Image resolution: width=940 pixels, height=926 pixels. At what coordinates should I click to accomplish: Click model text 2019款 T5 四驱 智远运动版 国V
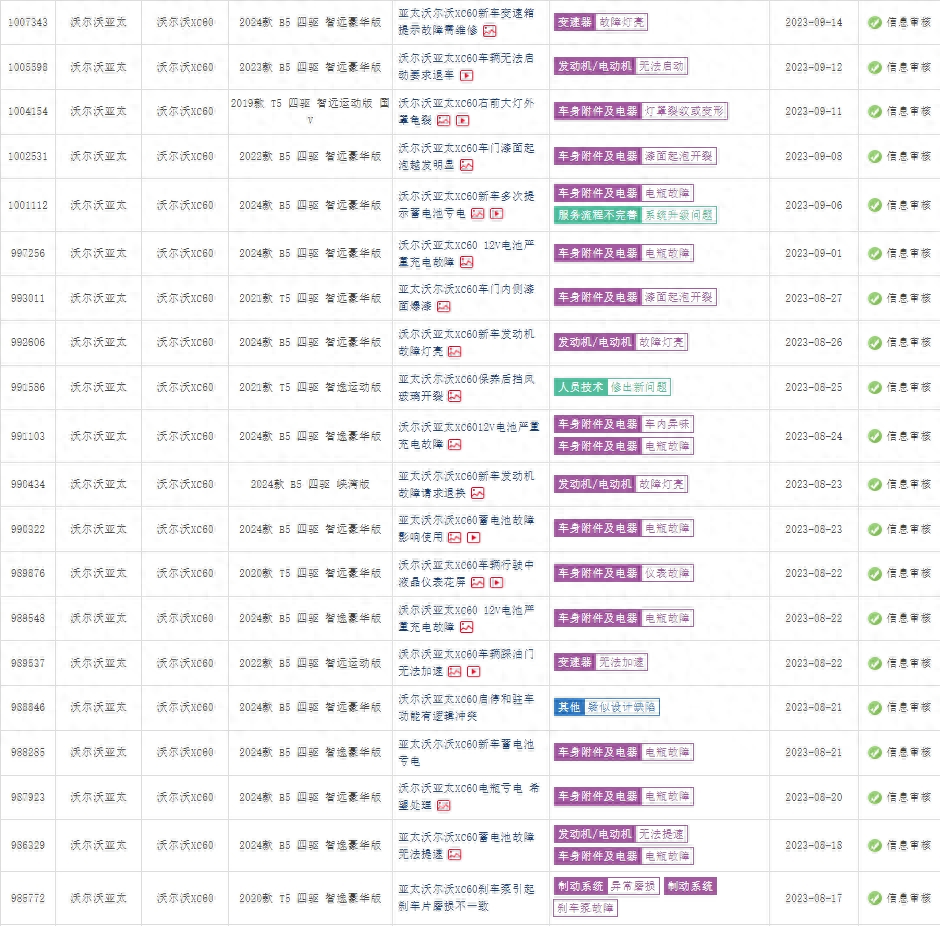(310, 111)
